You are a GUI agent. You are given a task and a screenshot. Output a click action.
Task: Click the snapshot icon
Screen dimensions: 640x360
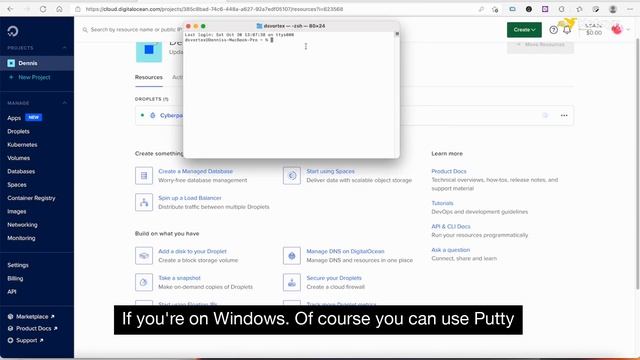point(144,282)
